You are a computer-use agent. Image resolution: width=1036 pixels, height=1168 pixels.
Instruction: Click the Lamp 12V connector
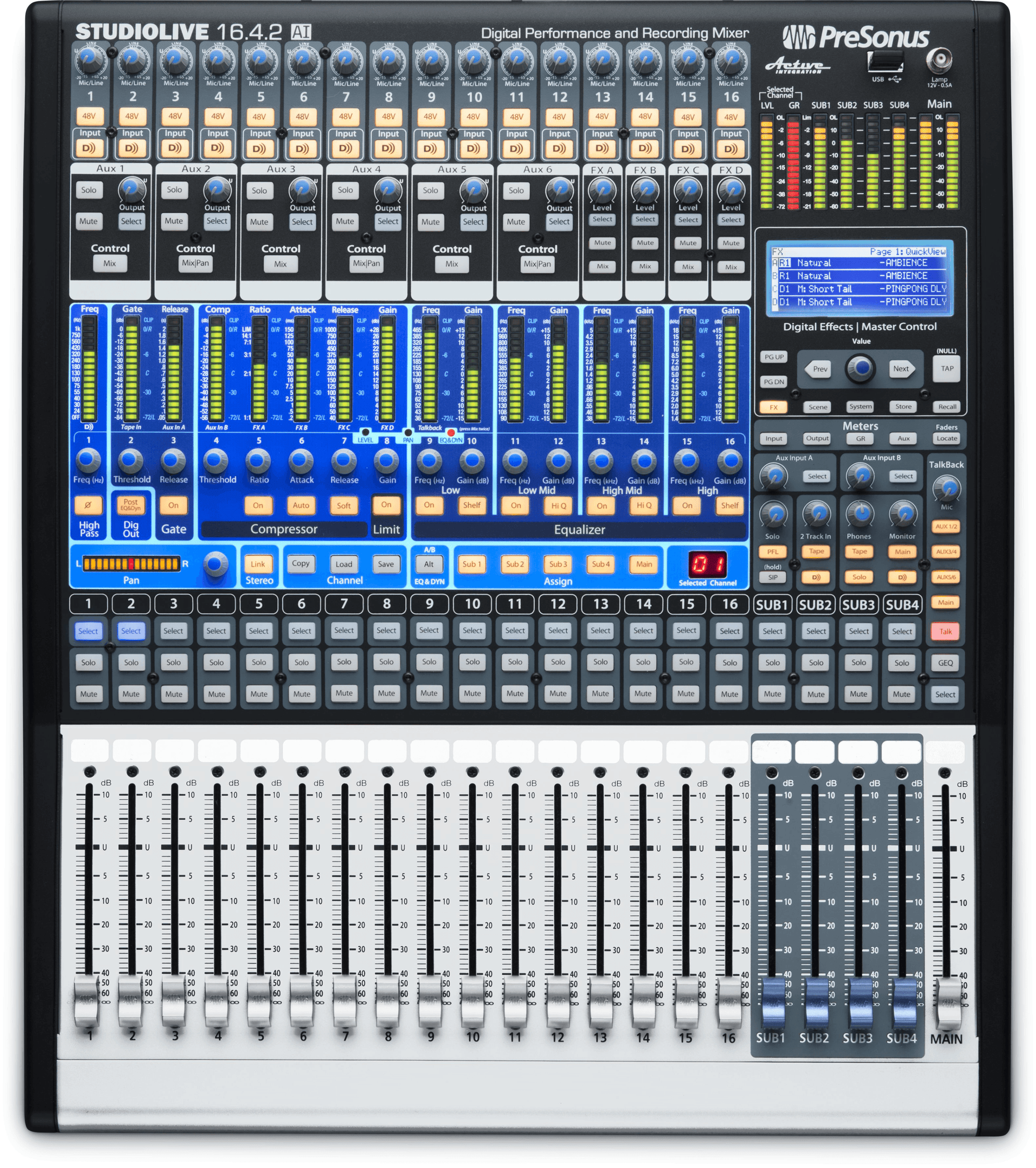click(x=938, y=59)
